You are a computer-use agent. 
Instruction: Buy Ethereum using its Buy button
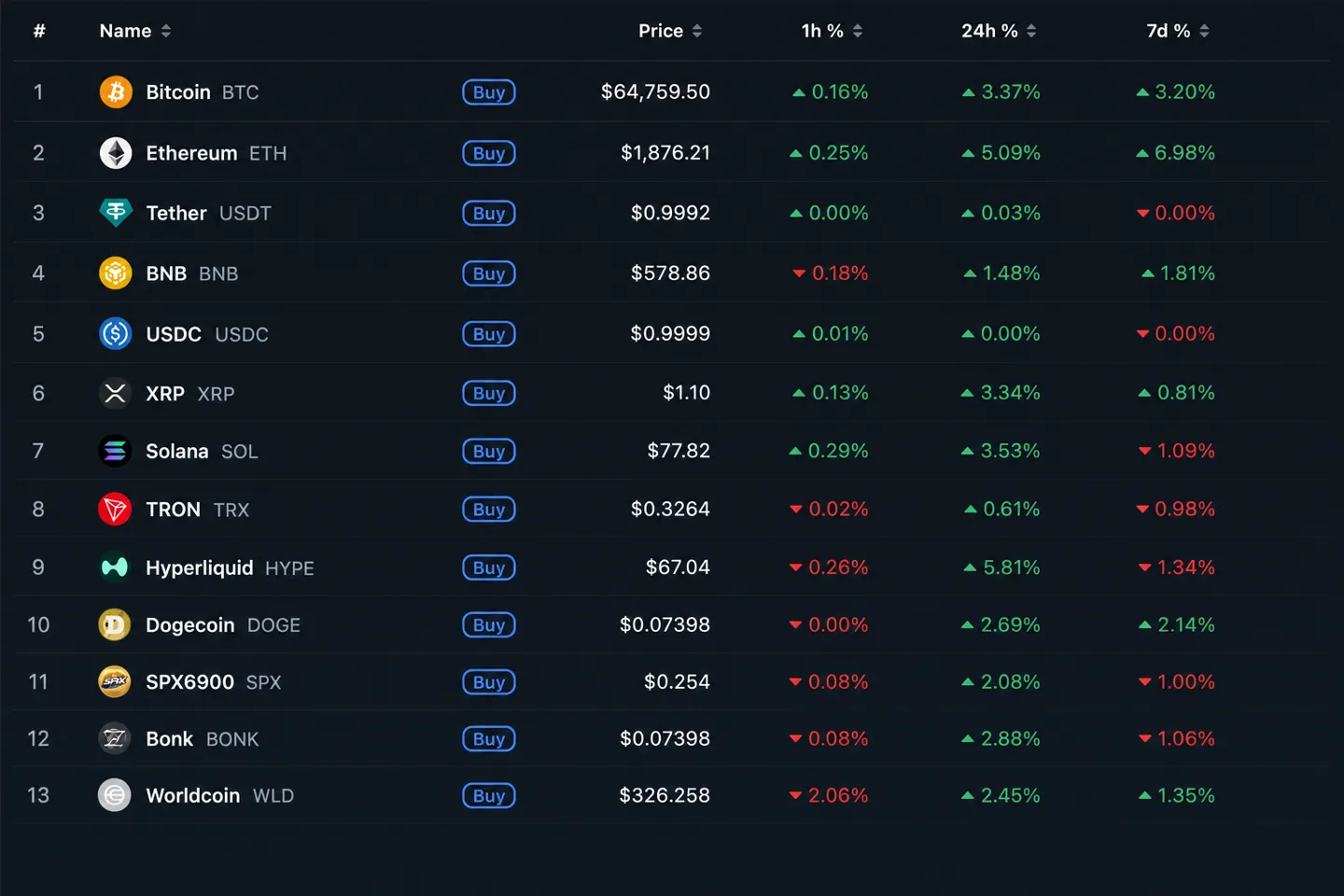coord(489,153)
